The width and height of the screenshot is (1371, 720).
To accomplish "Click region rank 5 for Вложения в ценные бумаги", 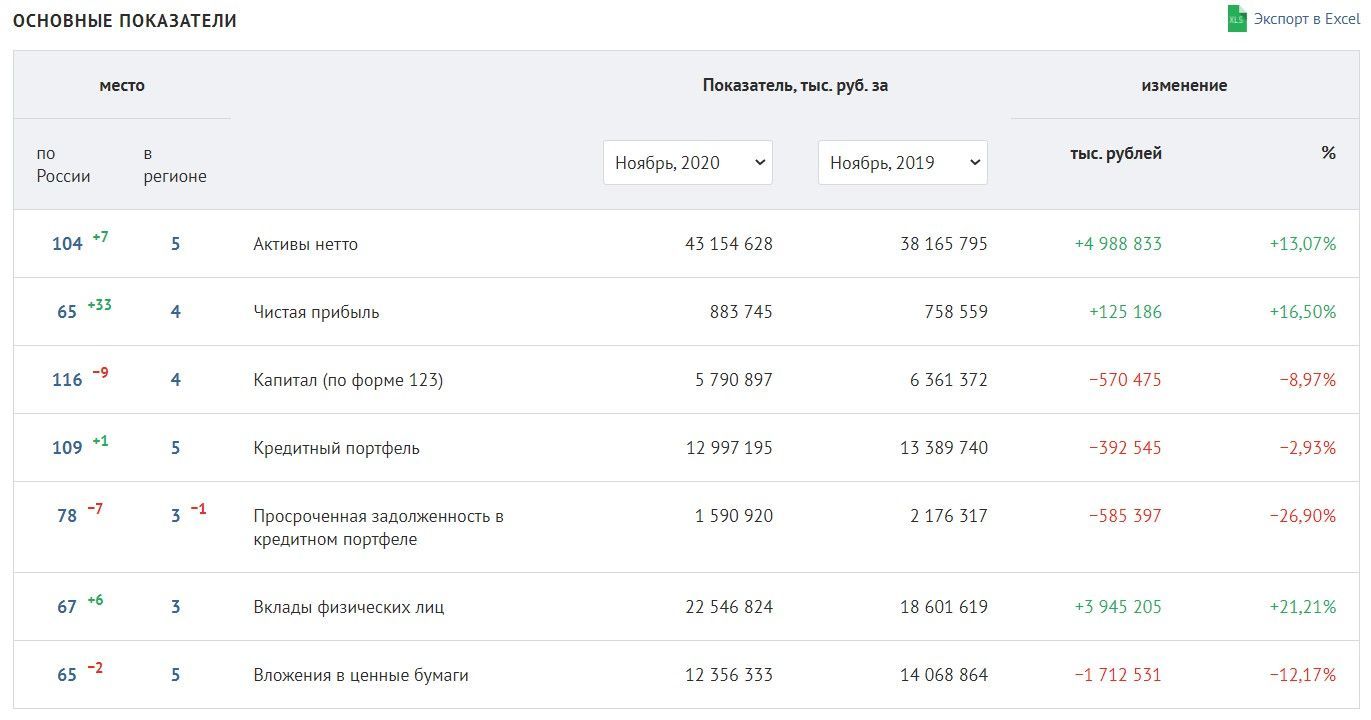I will coord(175,675).
